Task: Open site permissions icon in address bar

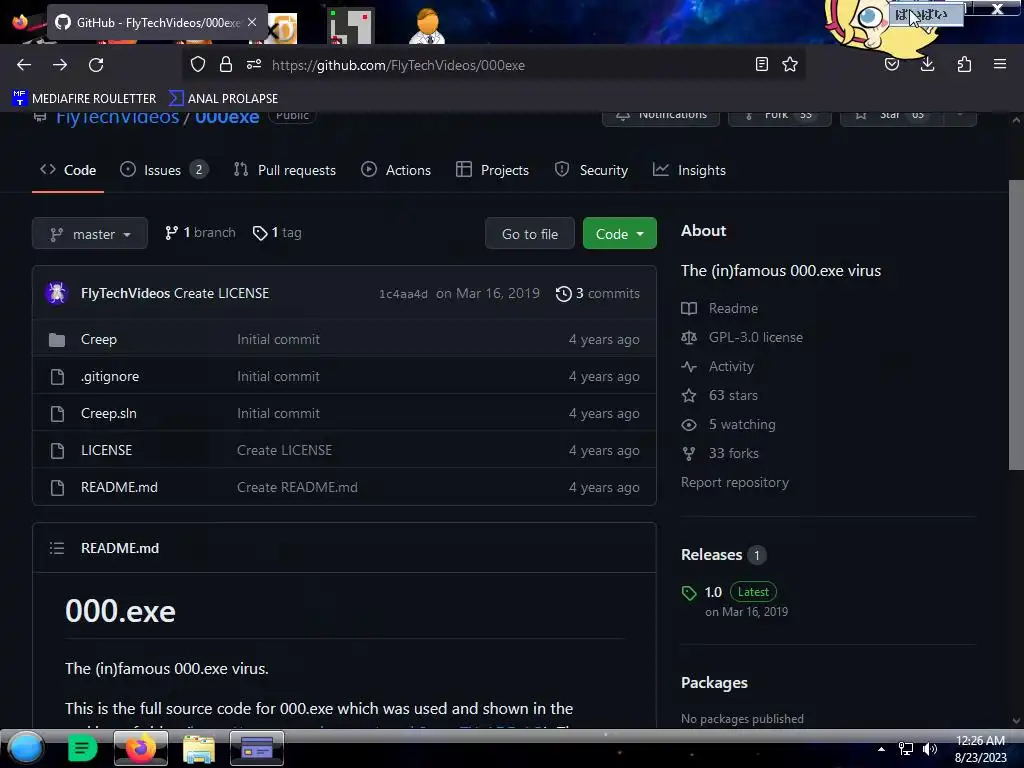Action: coord(254,65)
